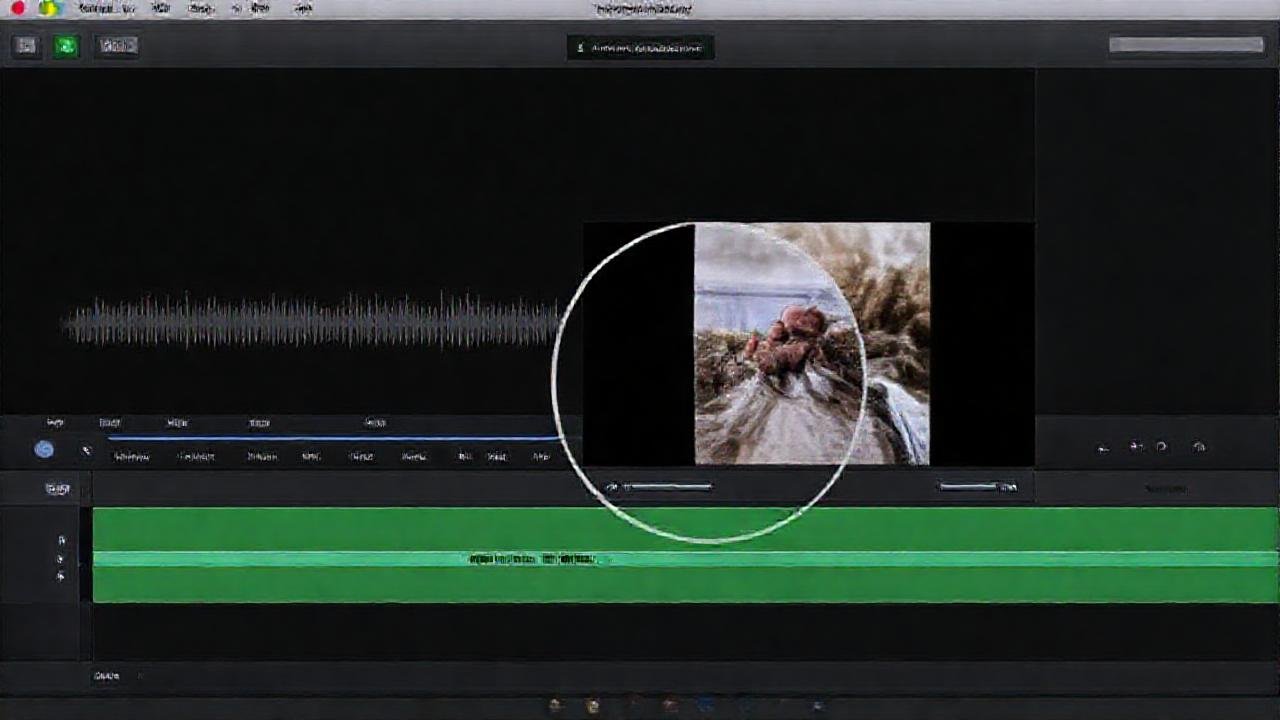Toggle the middle track header control for the green clip

pyautogui.click(x=60, y=560)
